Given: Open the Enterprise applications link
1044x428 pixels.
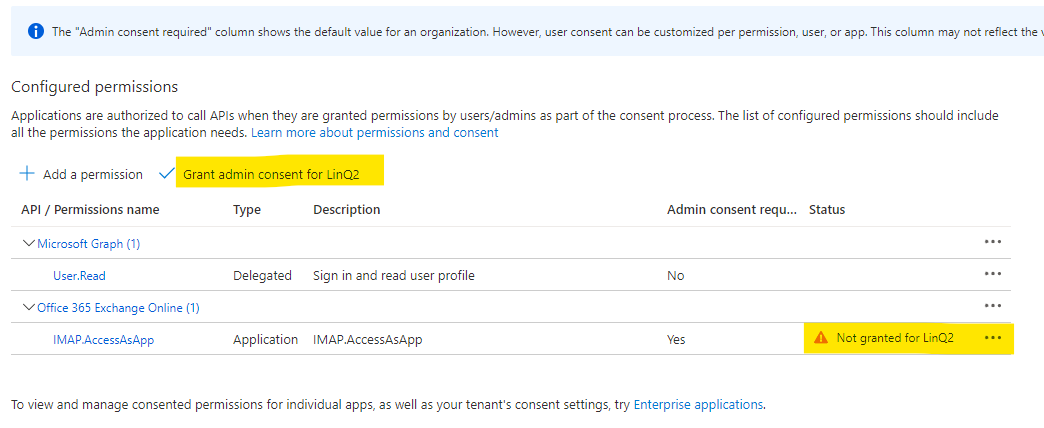Looking at the screenshot, I should (x=698, y=404).
